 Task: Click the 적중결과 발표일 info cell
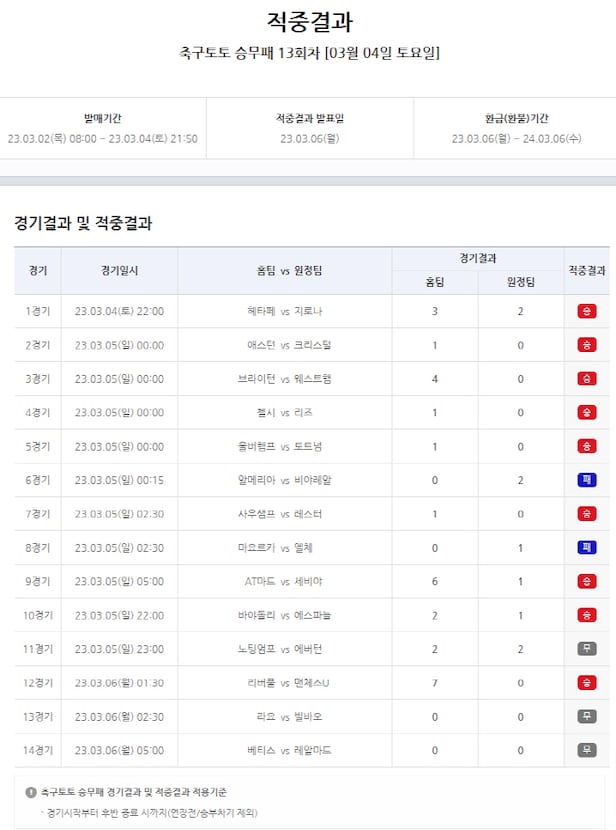click(309, 128)
